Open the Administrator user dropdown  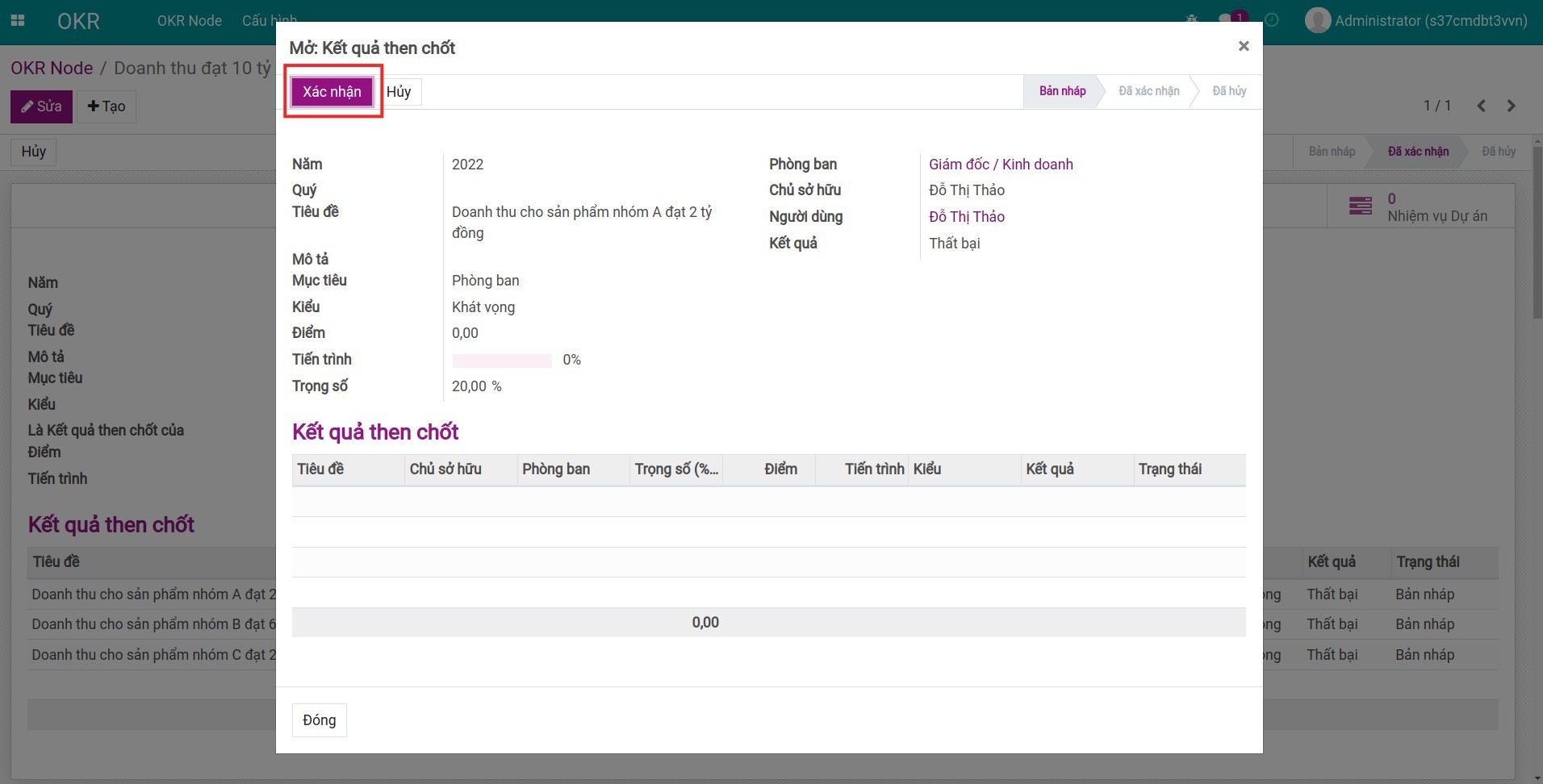pos(1430,21)
